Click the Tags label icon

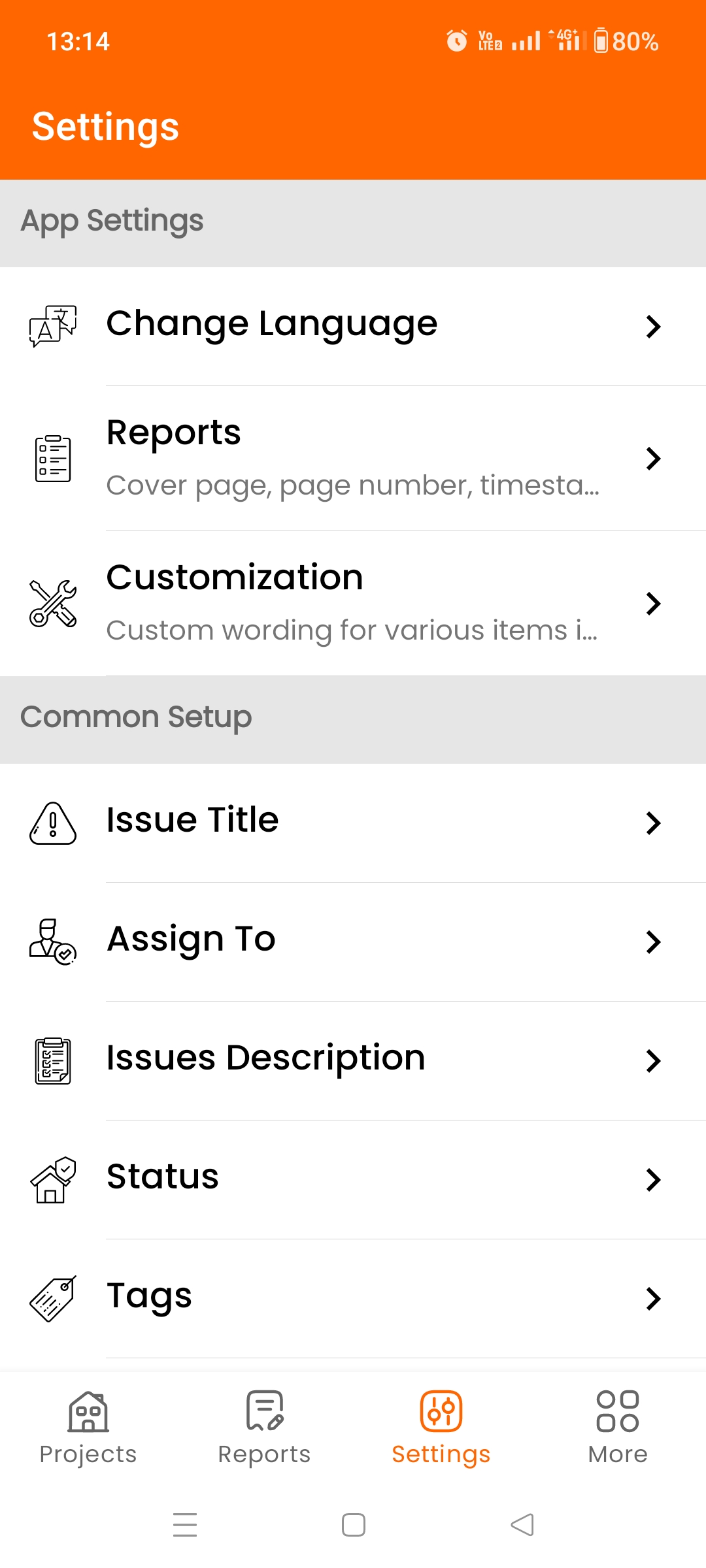[52, 1298]
